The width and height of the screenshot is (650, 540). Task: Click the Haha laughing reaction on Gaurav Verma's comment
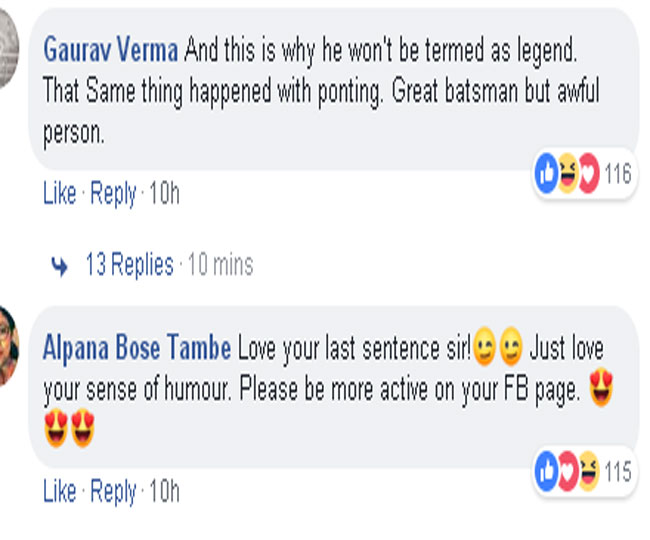568,175
